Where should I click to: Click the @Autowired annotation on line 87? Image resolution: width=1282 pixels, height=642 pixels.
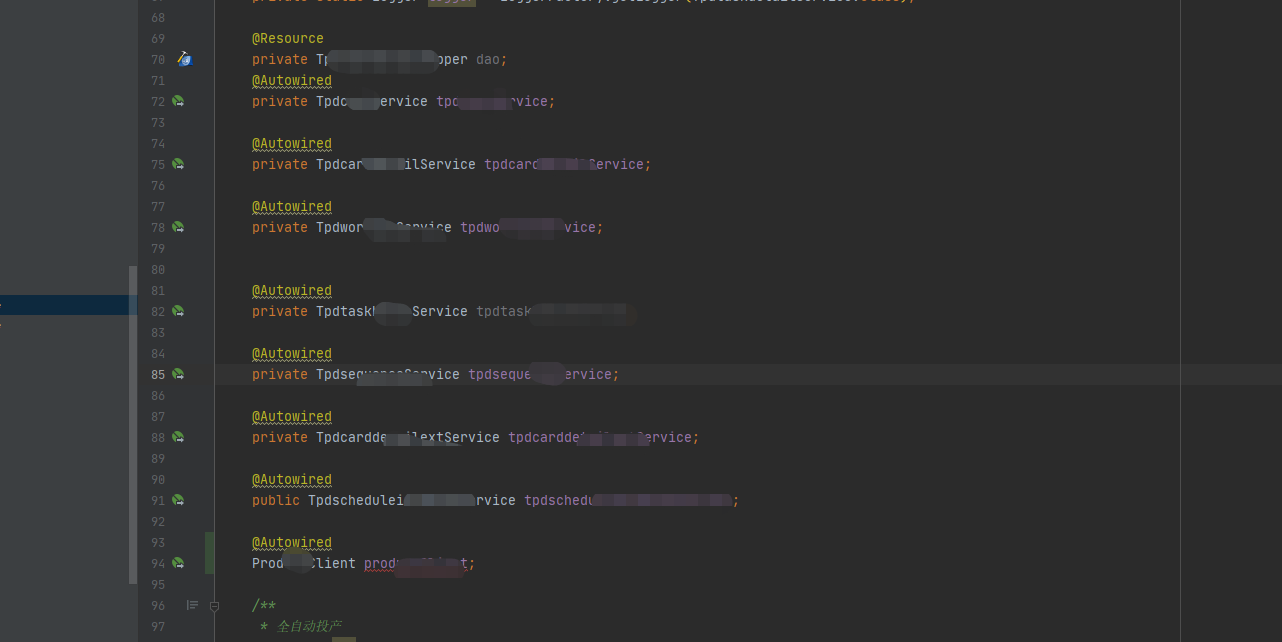292,417
